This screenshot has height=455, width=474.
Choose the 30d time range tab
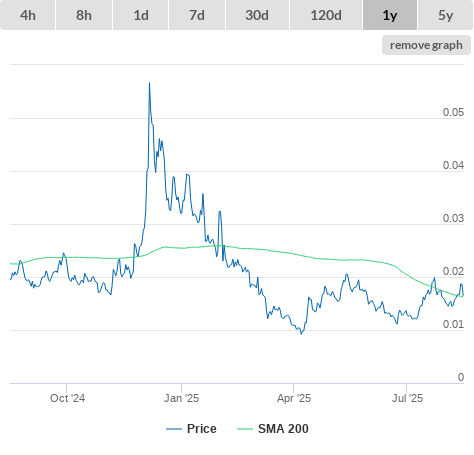tap(257, 15)
